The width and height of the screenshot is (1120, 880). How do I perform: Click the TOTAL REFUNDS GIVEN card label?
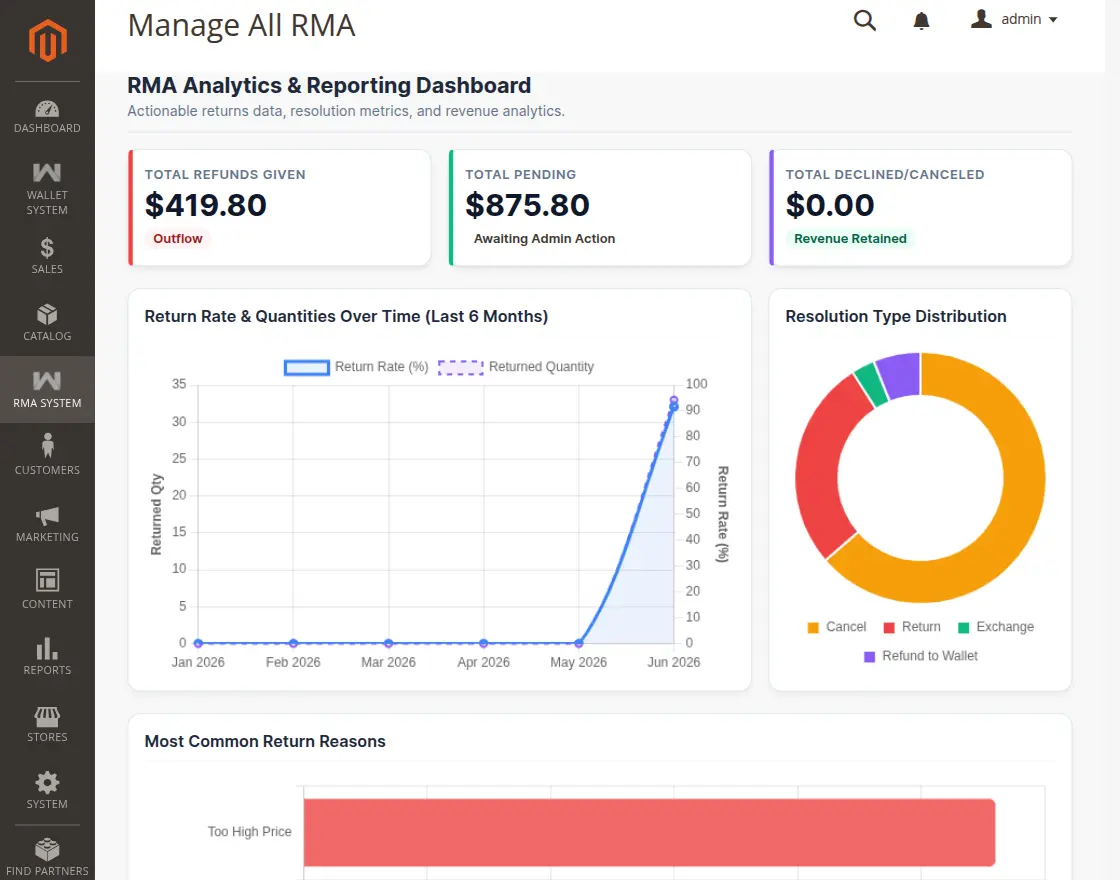pos(225,174)
